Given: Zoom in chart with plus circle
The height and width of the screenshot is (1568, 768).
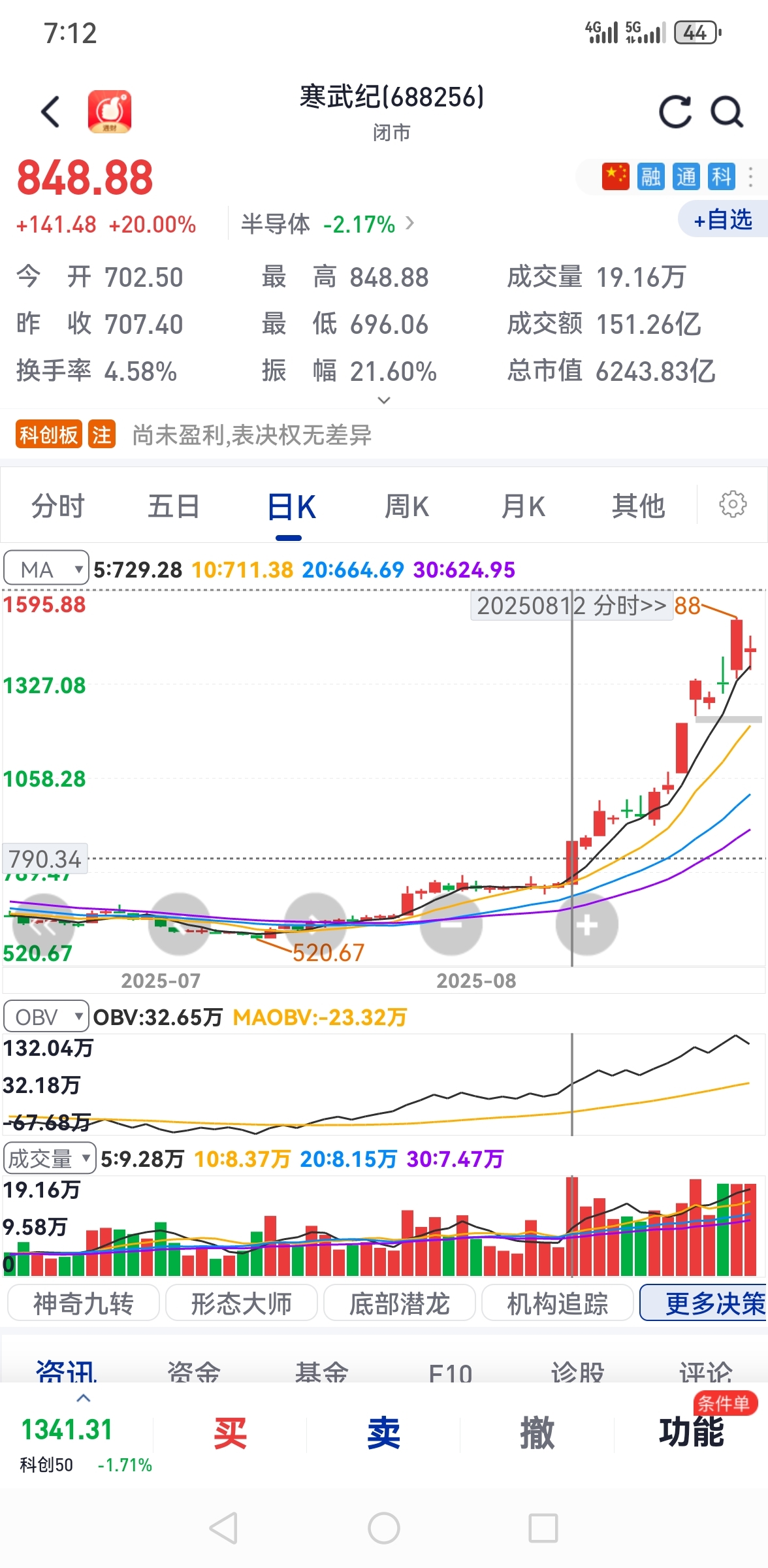Looking at the screenshot, I should [587, 924].
